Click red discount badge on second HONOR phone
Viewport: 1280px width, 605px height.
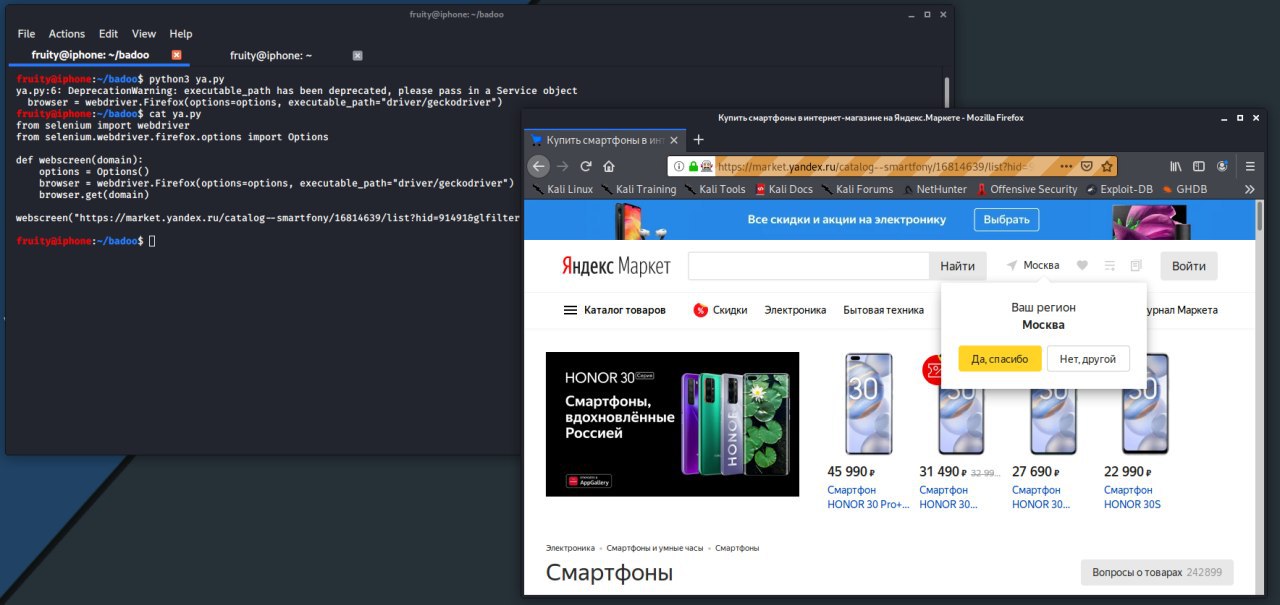coord(931,370)
